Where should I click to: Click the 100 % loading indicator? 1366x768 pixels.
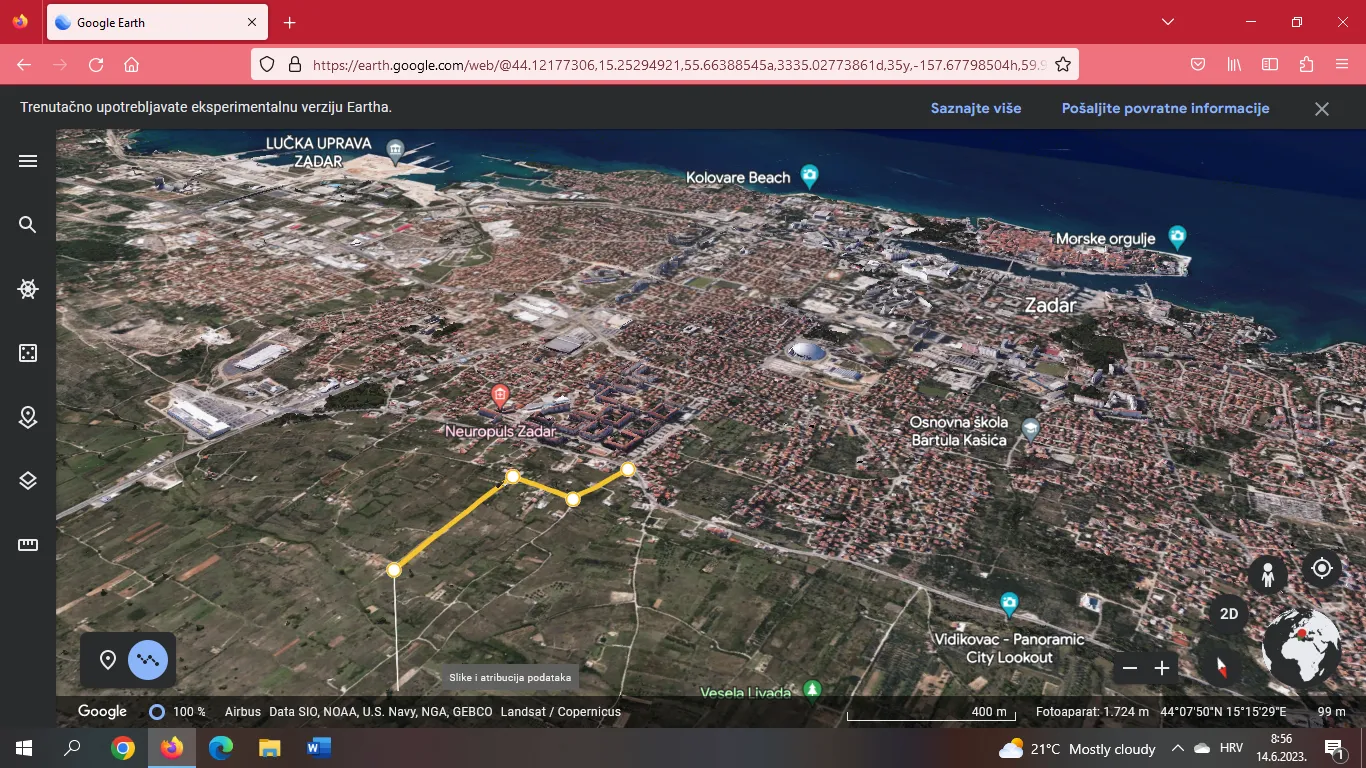click(x=177, y=712)
